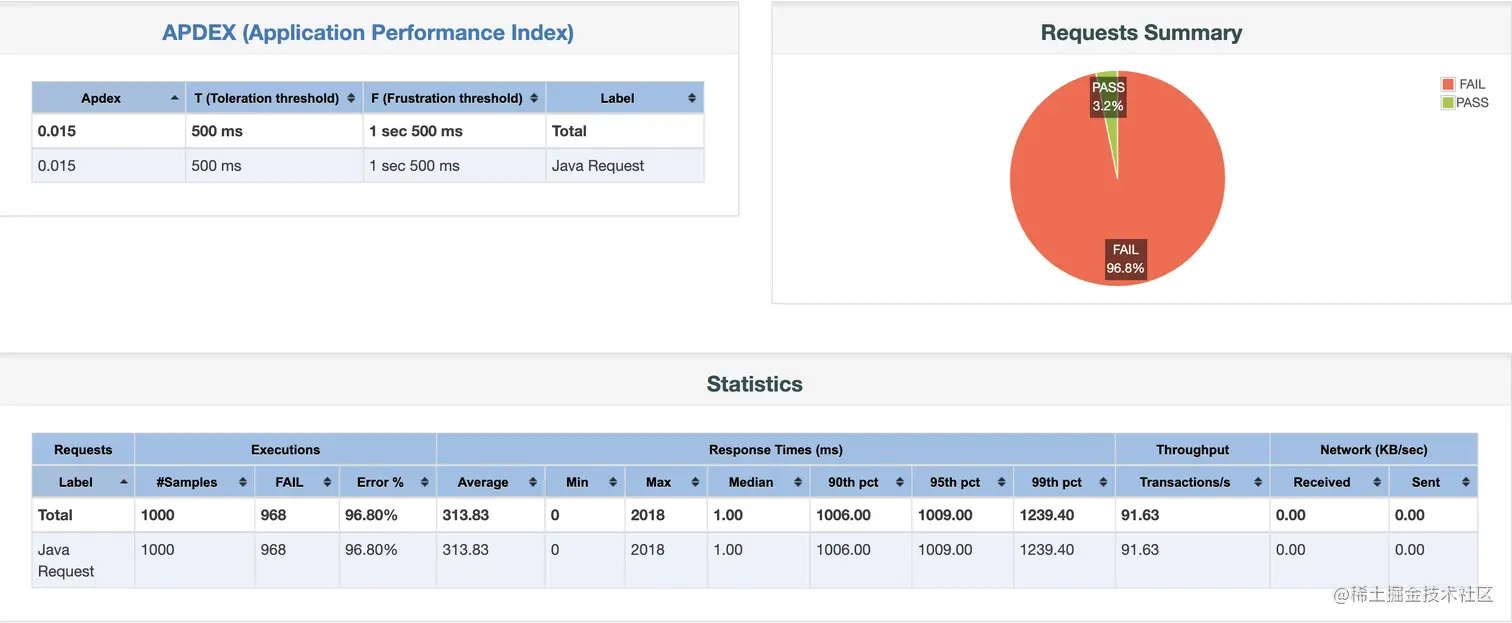Click the Requests group header
This screenshot has height=623, width=1512.
pyautogui.click(x=83, y=450)
